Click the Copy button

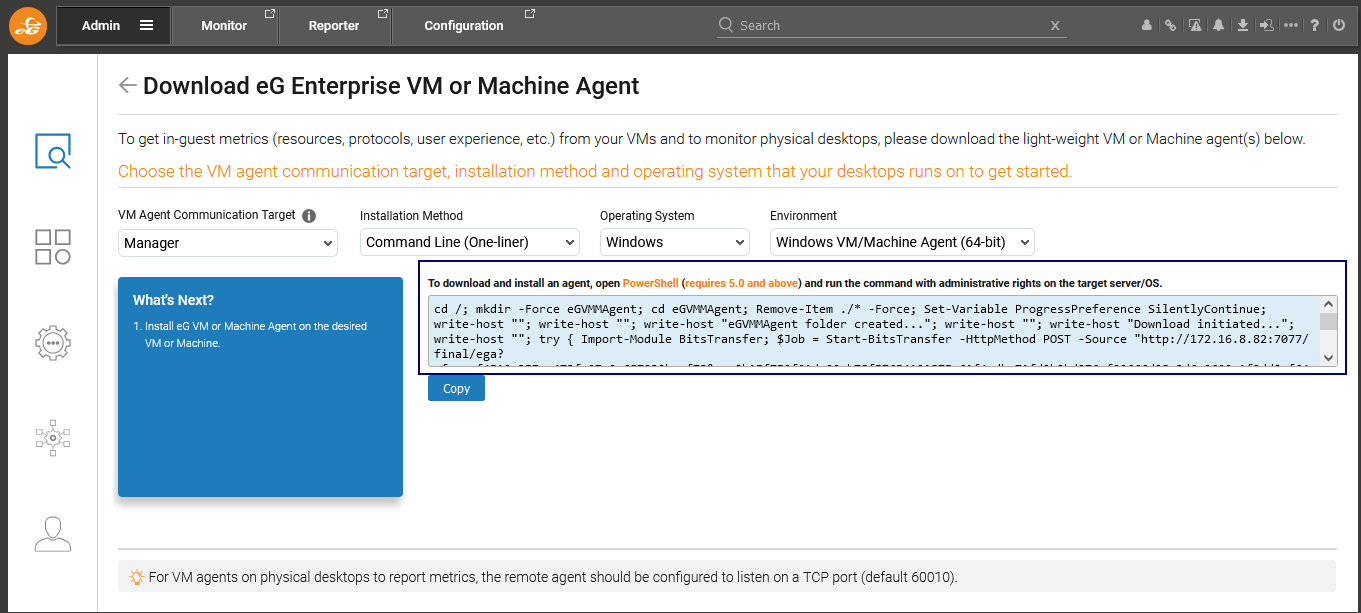click(x=456, y=388)
